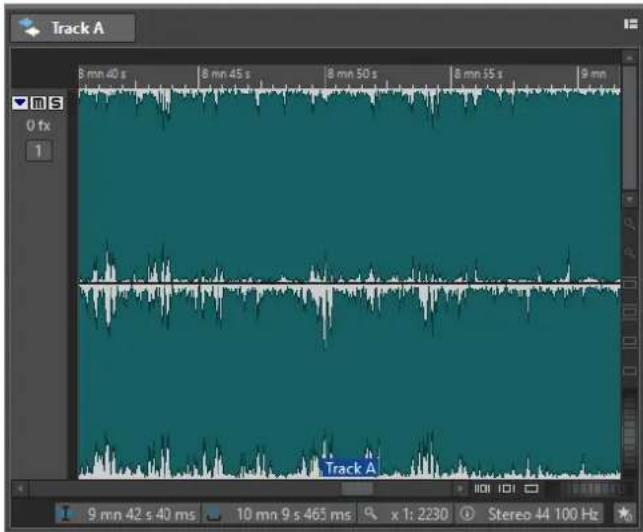Click the 8 mn 55 s ruler mark
Viewport: 643px width, 532px height.
(478, 74)
